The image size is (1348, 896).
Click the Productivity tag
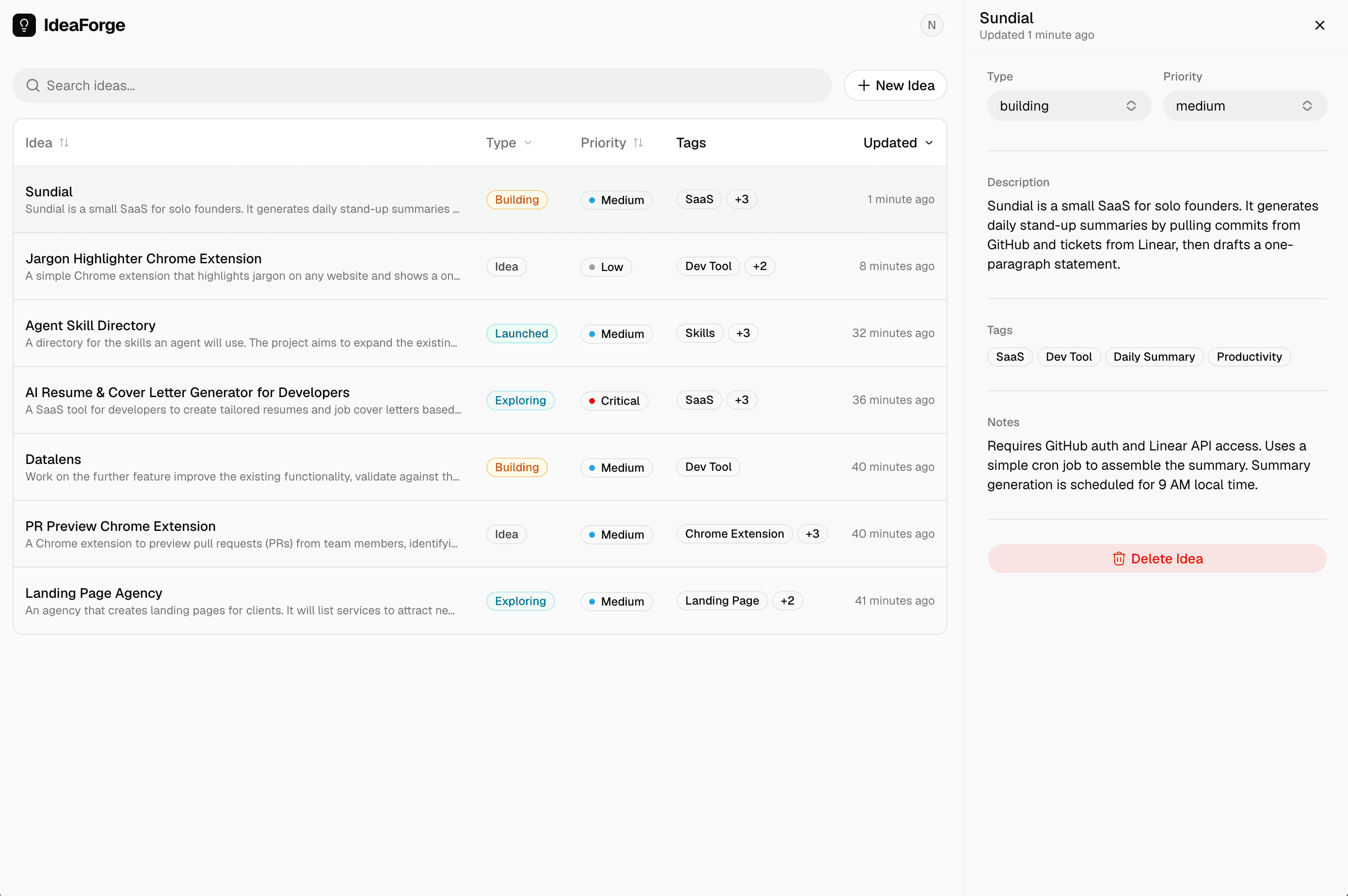click(x=1249, y=356)
